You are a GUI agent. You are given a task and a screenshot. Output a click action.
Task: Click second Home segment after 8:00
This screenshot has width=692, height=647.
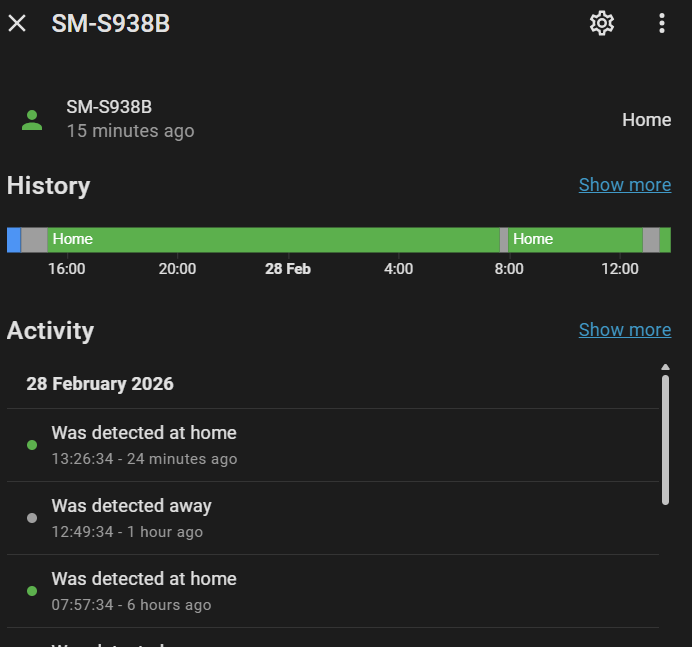tap(575, 239)
